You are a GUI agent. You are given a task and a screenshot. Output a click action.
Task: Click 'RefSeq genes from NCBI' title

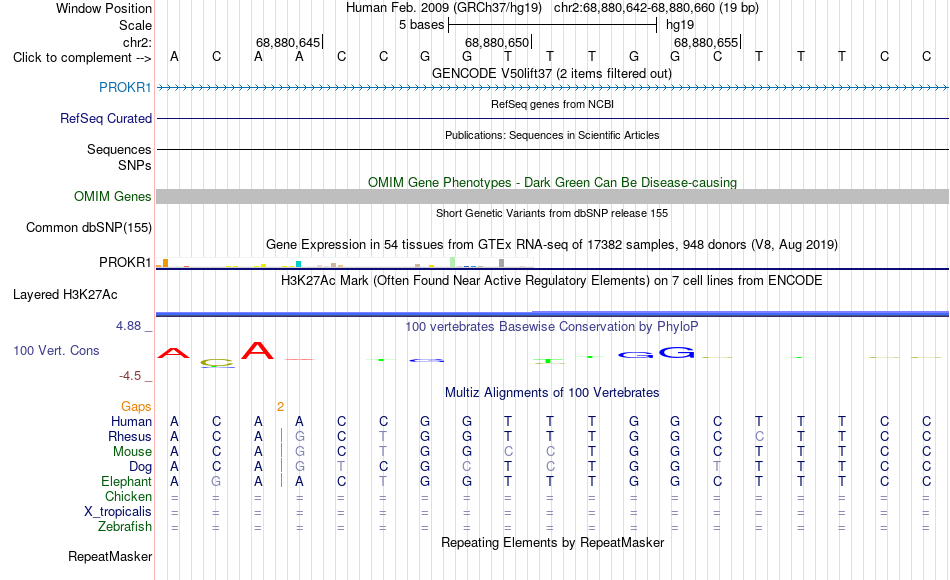tap(552, 104)
